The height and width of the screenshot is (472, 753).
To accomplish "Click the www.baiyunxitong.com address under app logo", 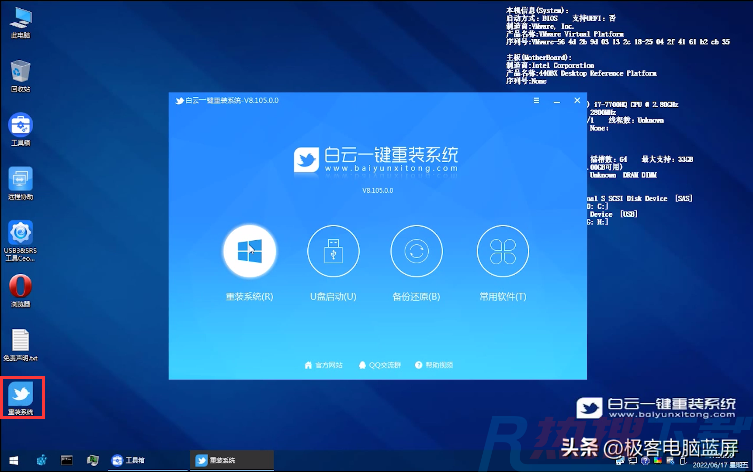I will coord(391,169).
